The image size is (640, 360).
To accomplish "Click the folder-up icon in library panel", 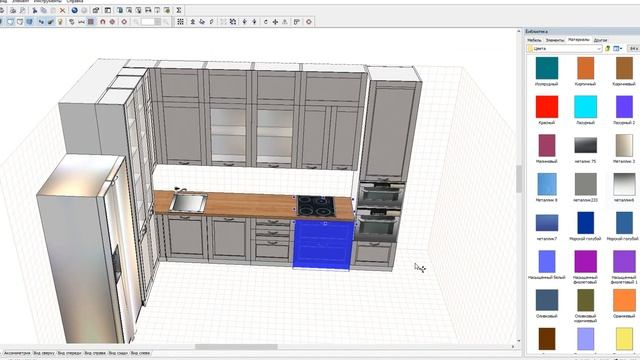I will (x=607, y=49).
